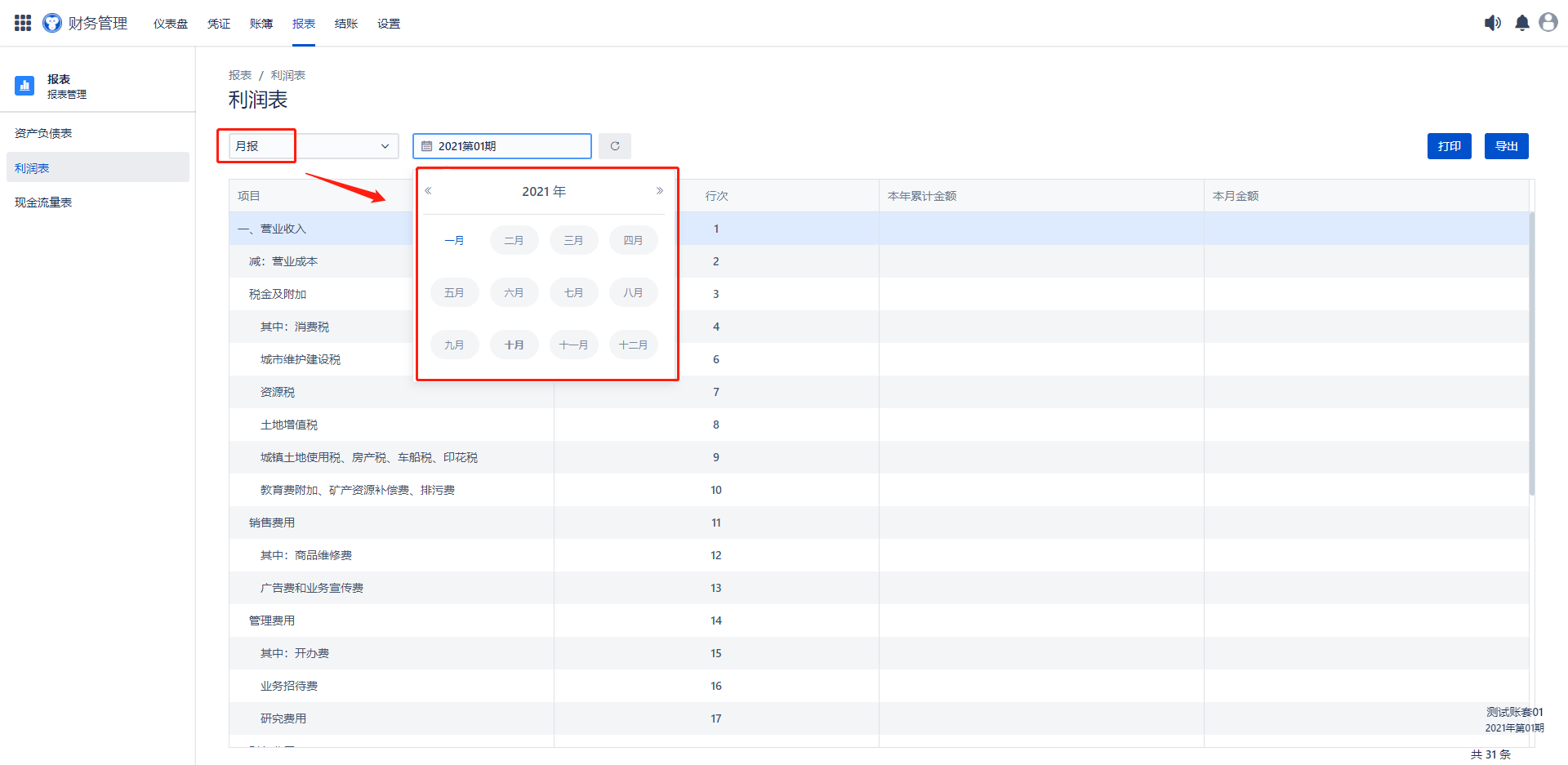Open the 仪表盘 menu
Viewport: 1568px width, 765px height.
[x=171, y=24]
